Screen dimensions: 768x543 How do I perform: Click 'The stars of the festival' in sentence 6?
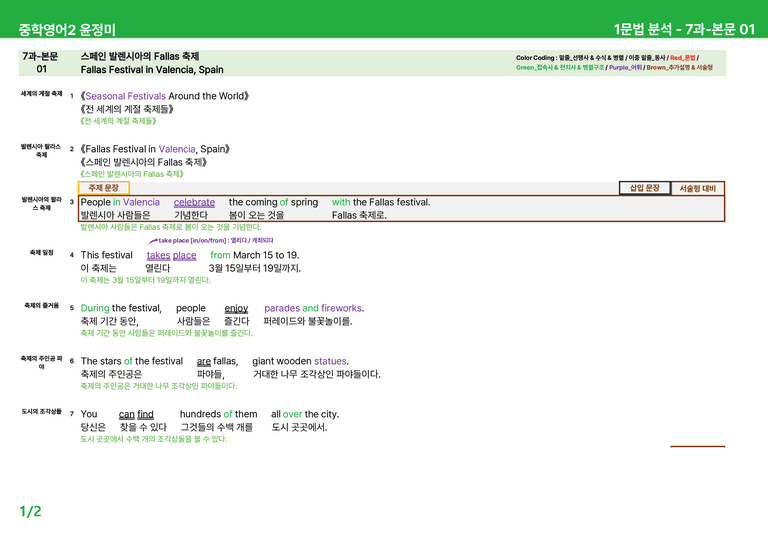tap(132, 361)
